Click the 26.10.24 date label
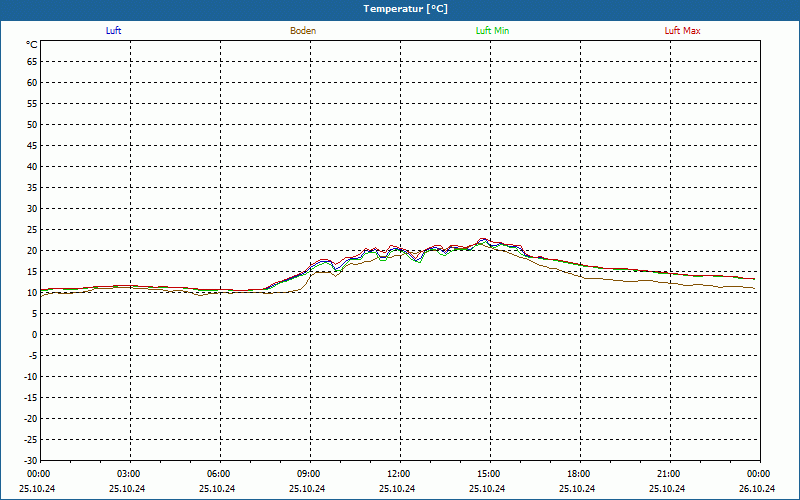800x500 pixels. pos(757,489)
